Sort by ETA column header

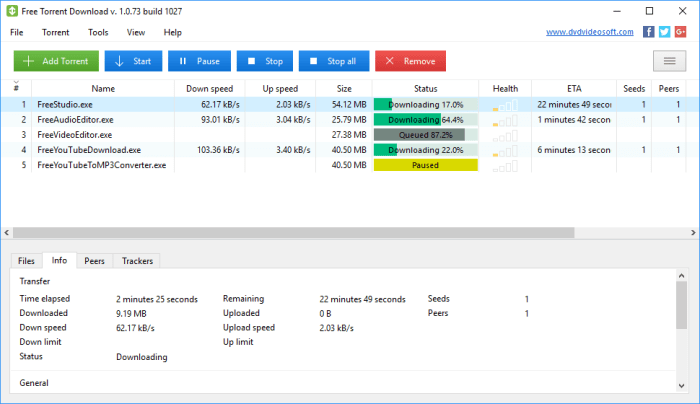[x=574, y=88]
